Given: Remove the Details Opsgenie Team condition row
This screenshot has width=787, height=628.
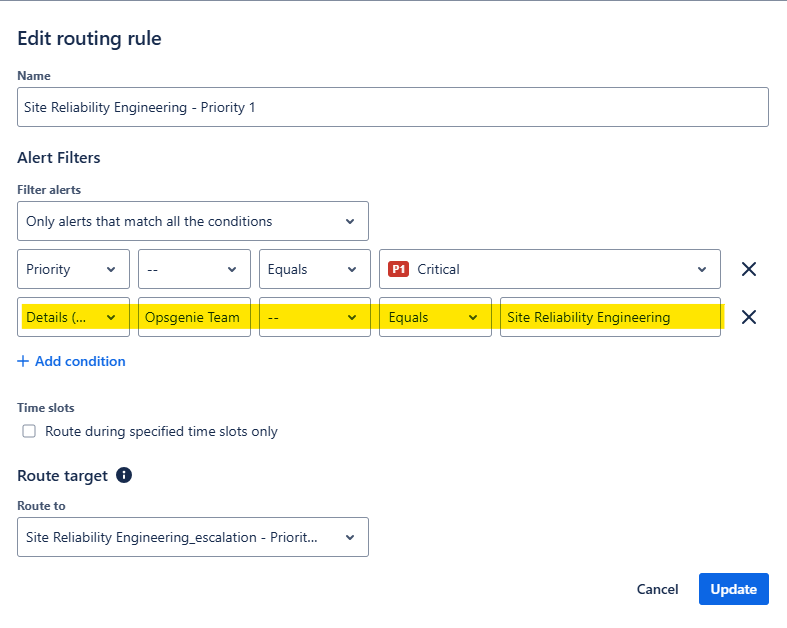Looking at the screenshot, I should coord(748,317).
